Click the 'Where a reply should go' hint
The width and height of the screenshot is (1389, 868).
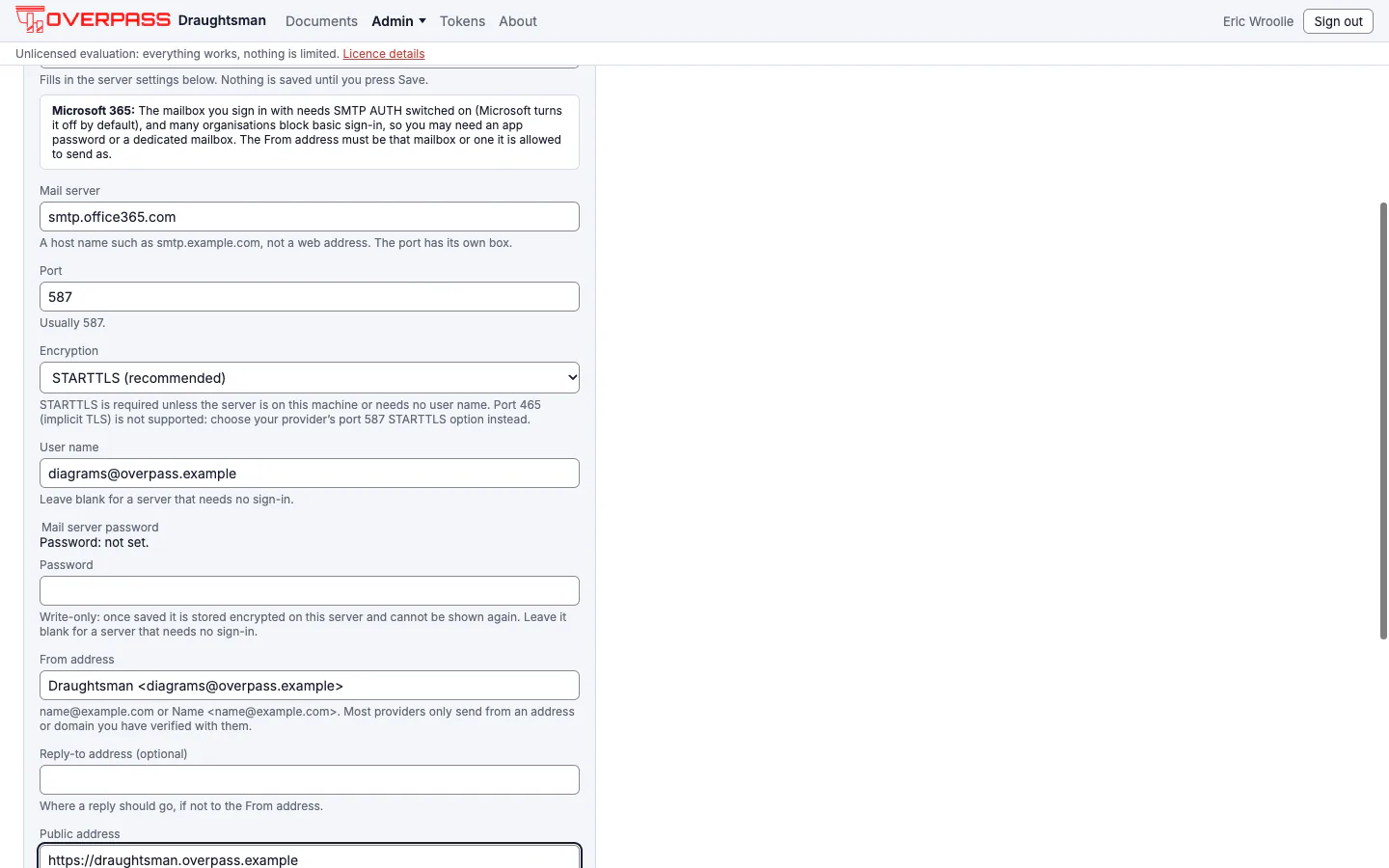(x=181, y=806)
